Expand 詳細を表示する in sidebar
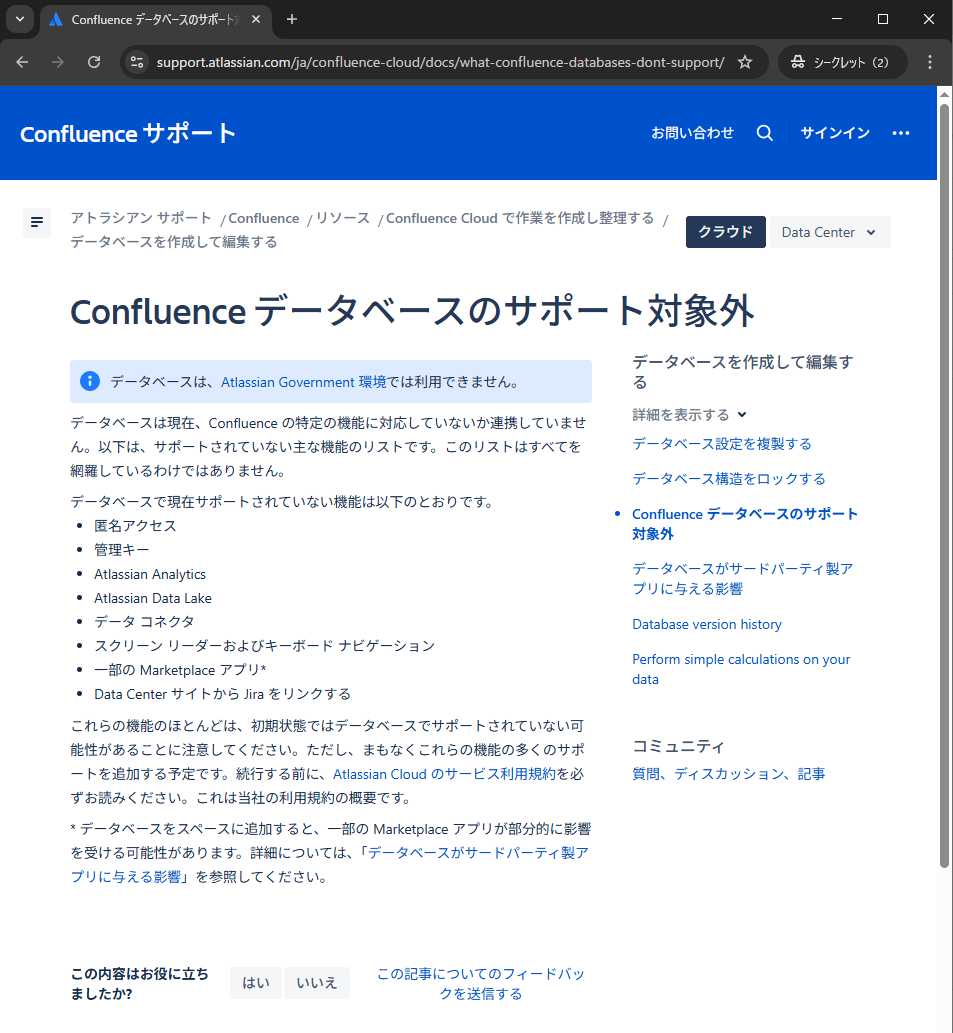The image size is (953, 1033). tap(689, 414)
